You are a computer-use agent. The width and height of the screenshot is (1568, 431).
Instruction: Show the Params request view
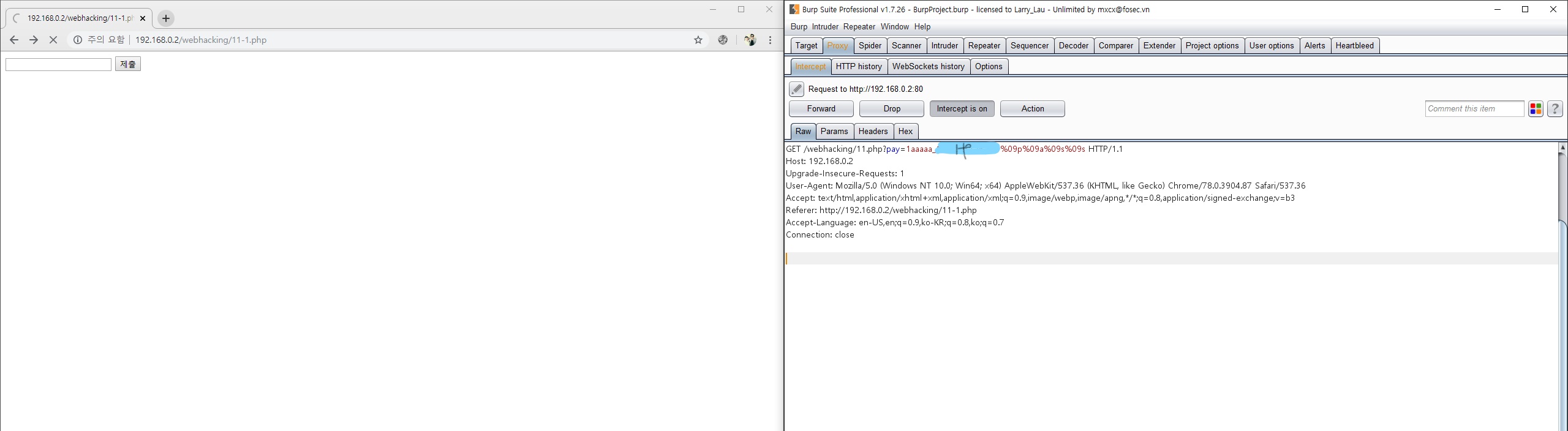(834, 132)
